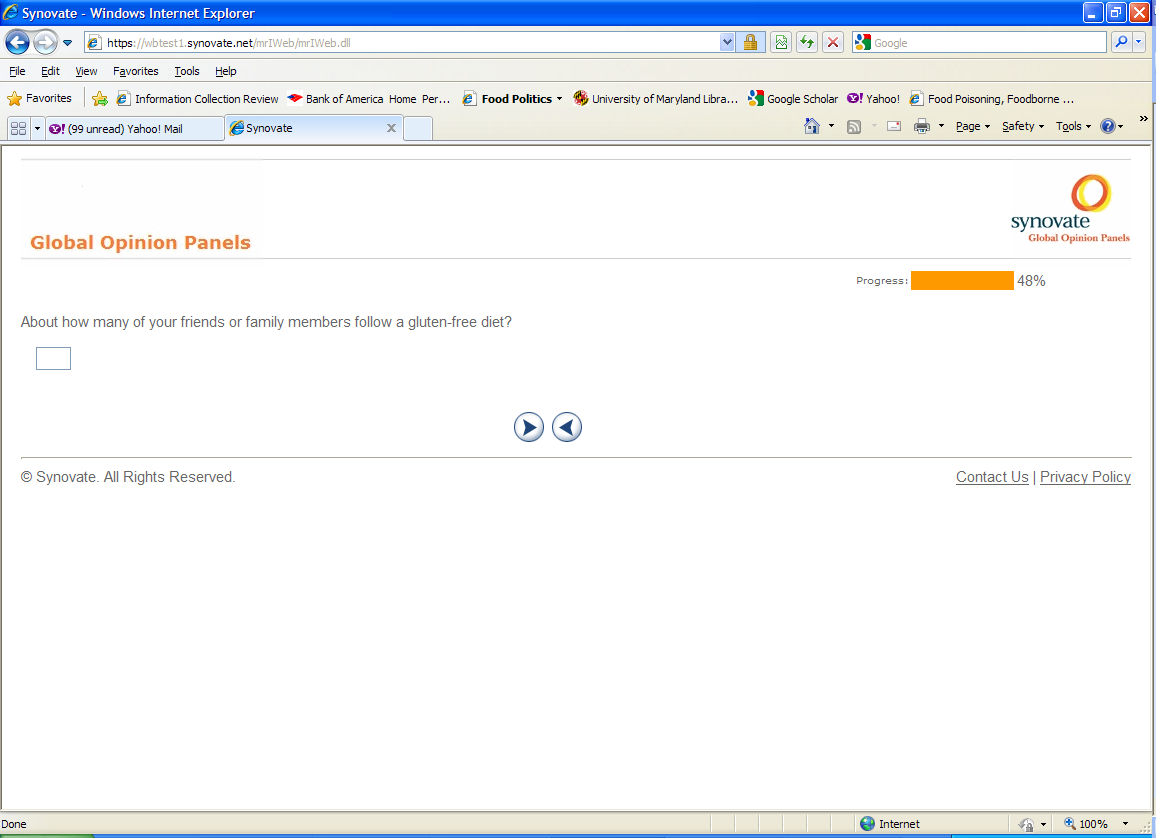
Task: Open Information Collection Review bookmark
Action: click(198, 99)
